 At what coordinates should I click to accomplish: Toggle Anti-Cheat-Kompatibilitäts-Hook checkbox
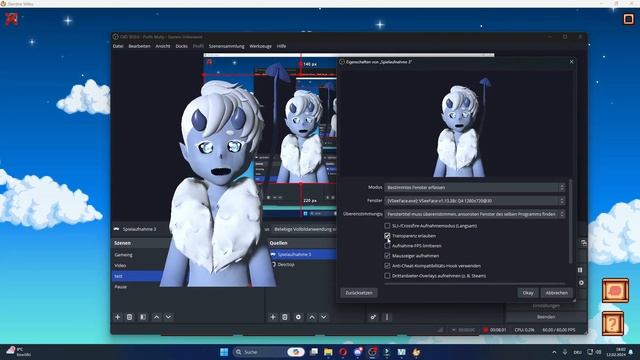pos(387,266)
